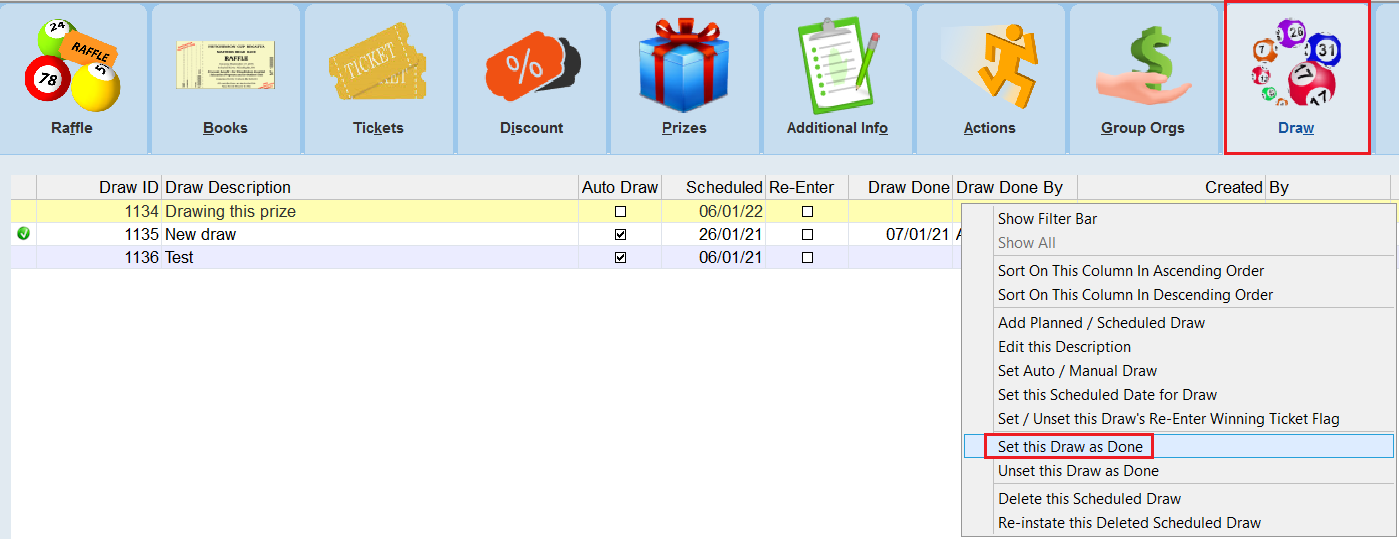
Task: Click draw ID 1134 cell
Action: pos(99,211)
